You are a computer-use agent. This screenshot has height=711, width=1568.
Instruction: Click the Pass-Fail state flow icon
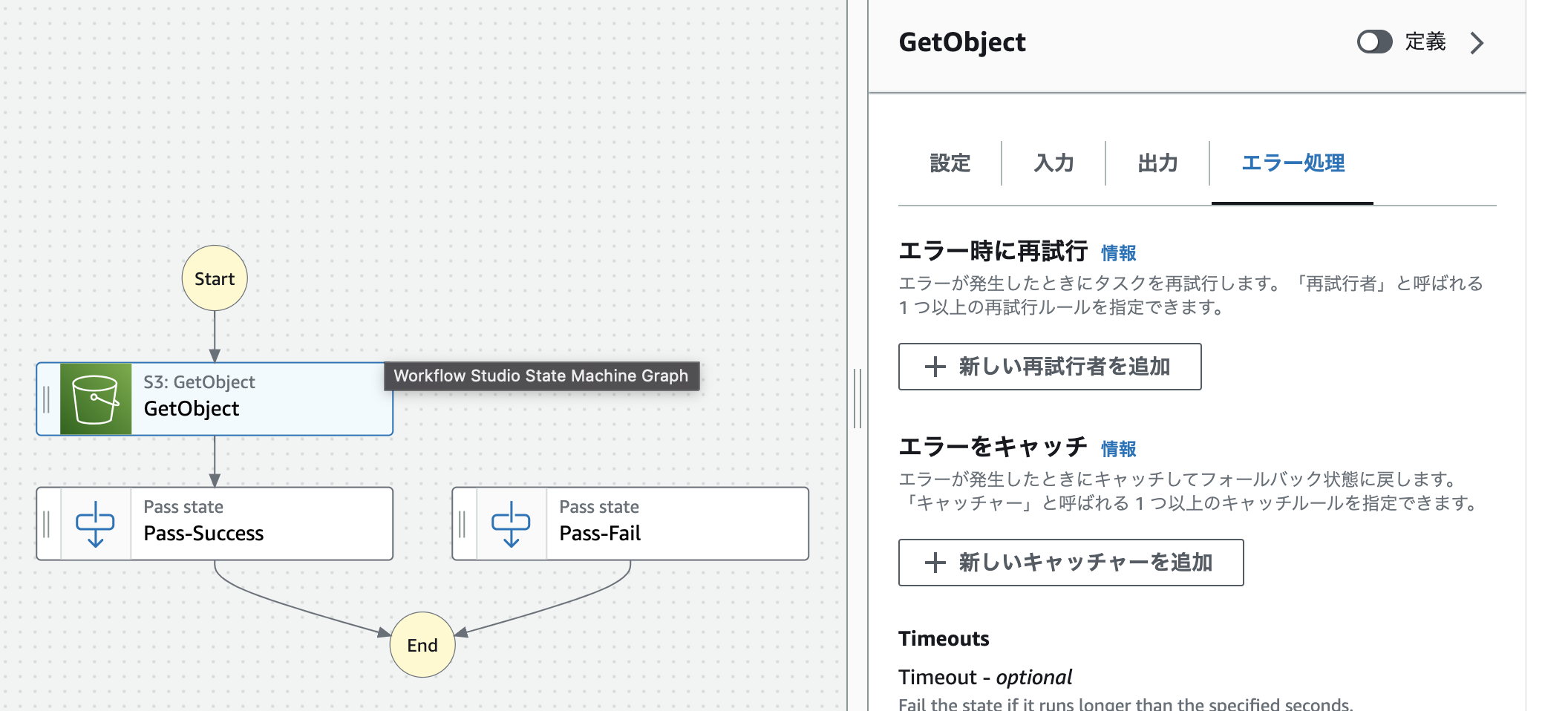pos(511,524)
